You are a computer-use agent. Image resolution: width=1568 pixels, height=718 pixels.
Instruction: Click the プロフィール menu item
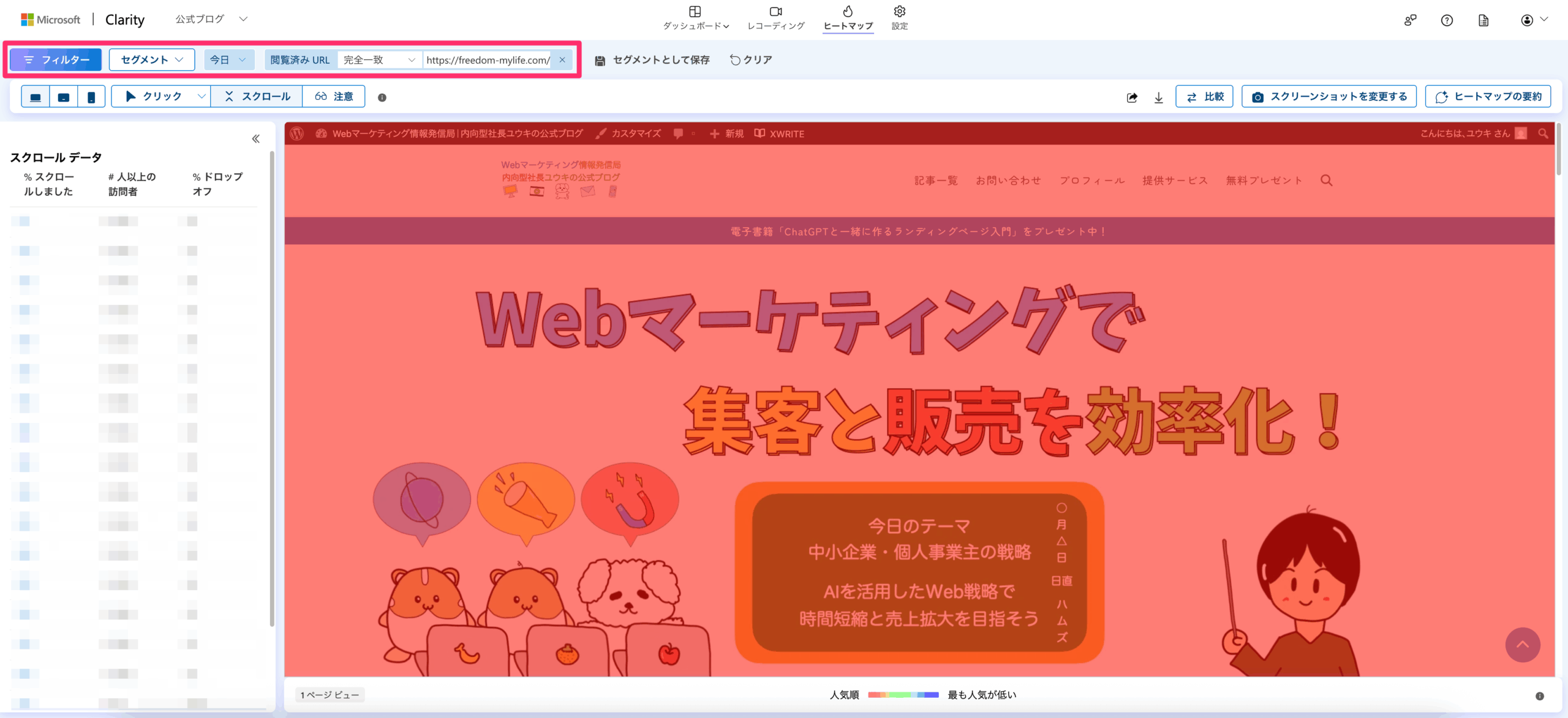point(1092,180)
